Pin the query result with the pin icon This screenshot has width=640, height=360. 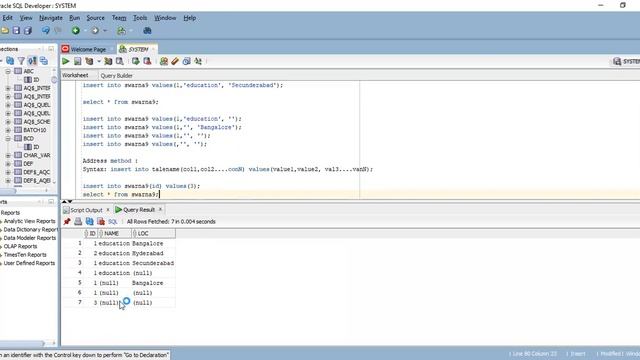click(67, 222)
